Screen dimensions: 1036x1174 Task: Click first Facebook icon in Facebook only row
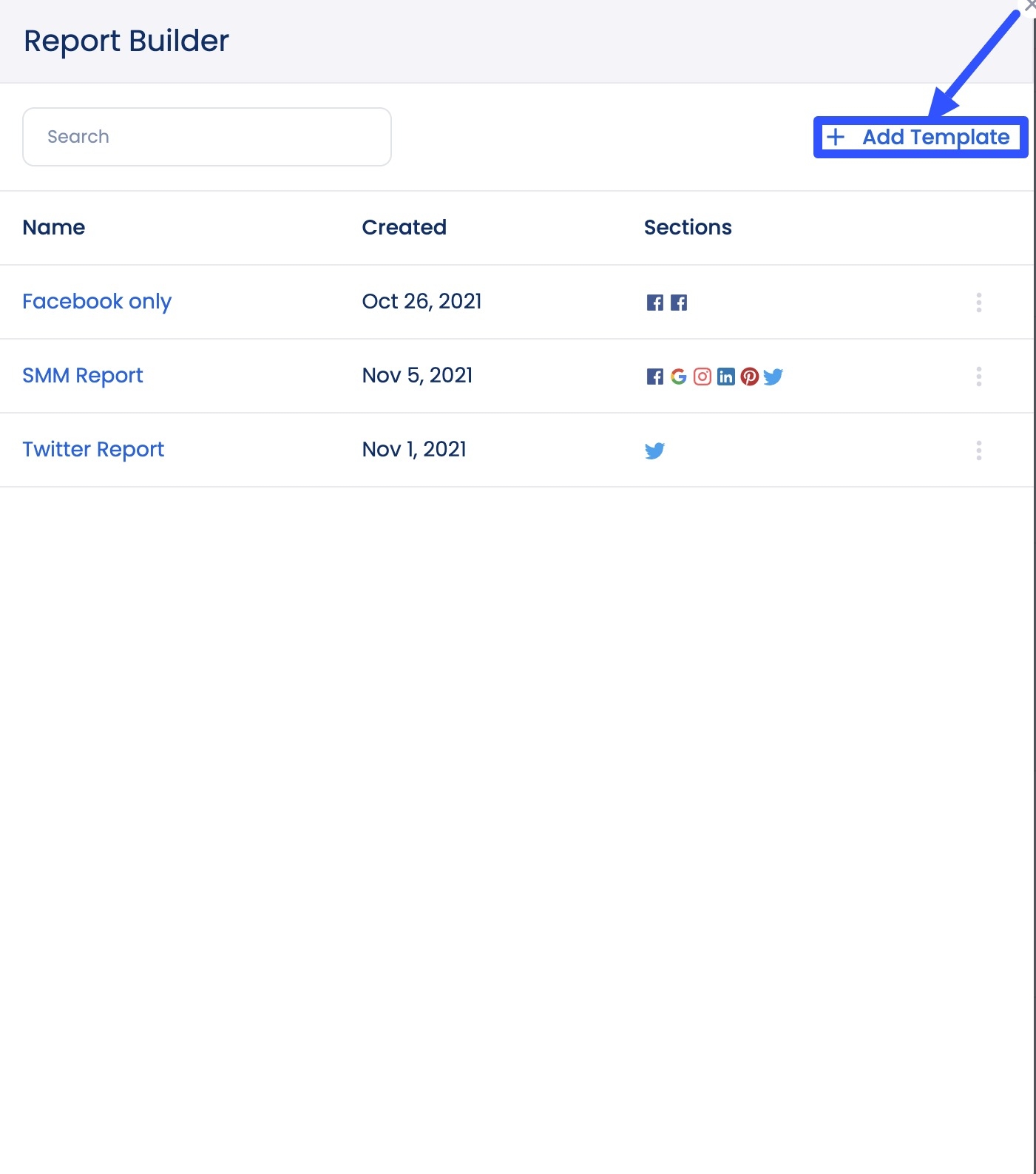pyautogui.click(x=655, y=303)
